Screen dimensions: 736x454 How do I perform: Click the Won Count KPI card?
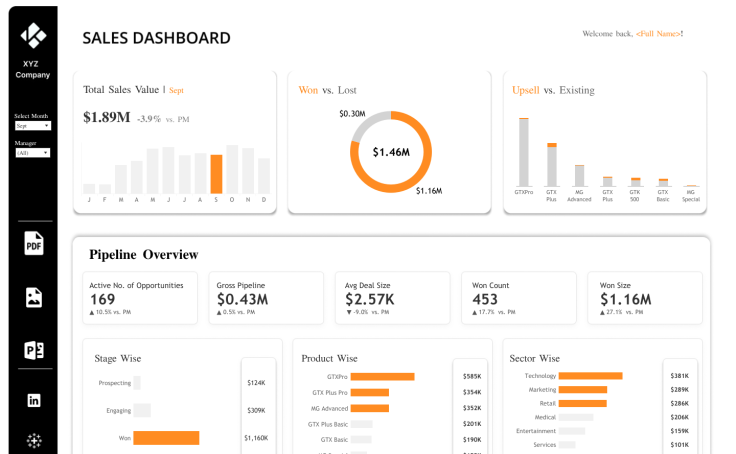tap(519, 298)
